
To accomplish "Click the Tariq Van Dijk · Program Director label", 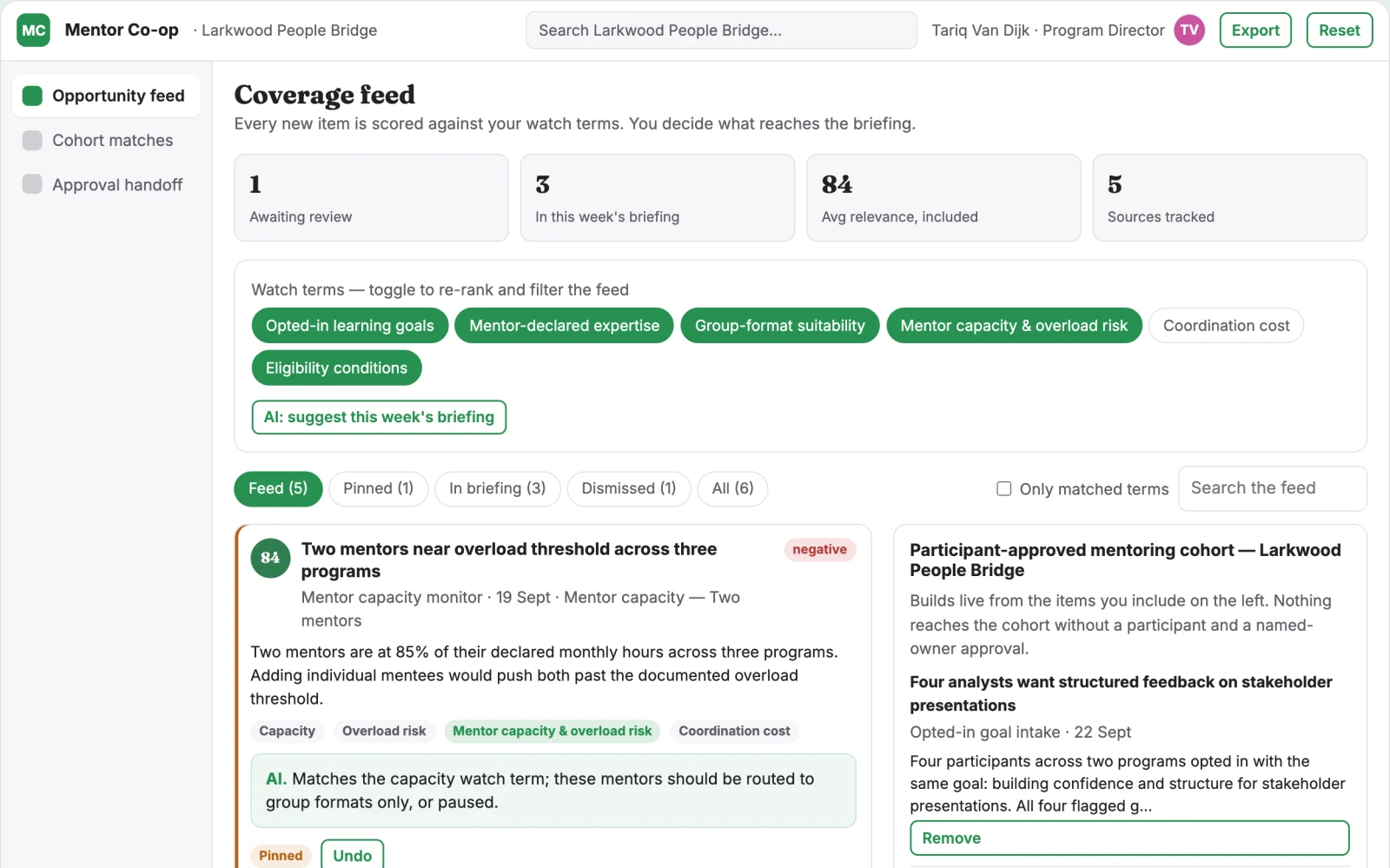I will 1048,30.
